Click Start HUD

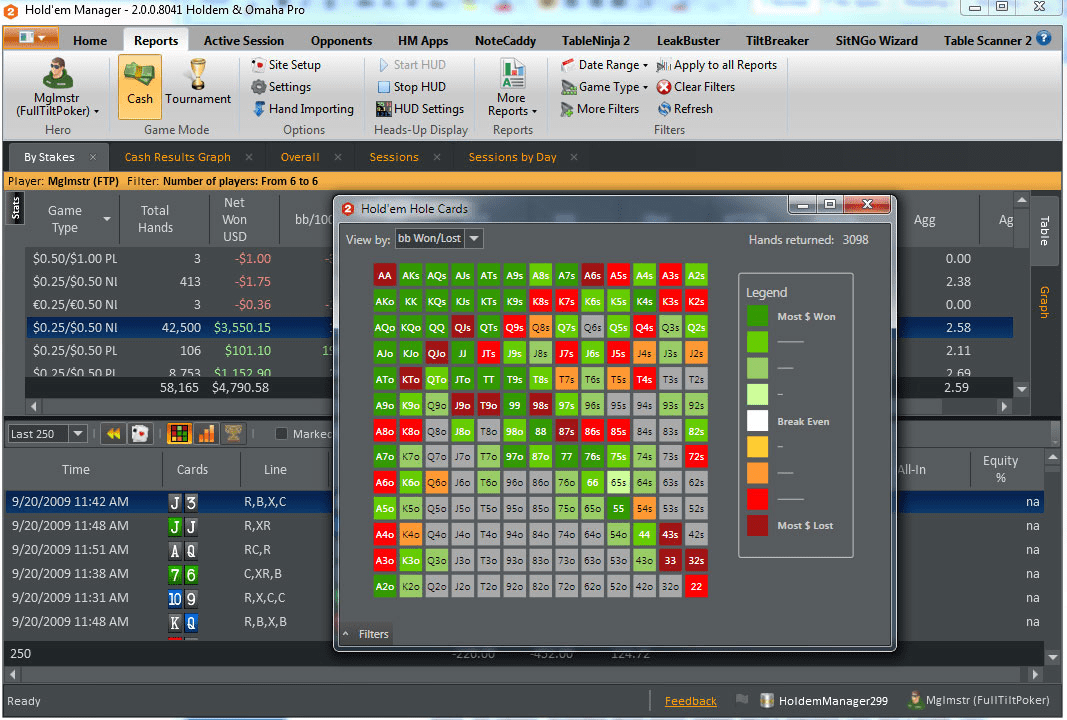(412, 65)
